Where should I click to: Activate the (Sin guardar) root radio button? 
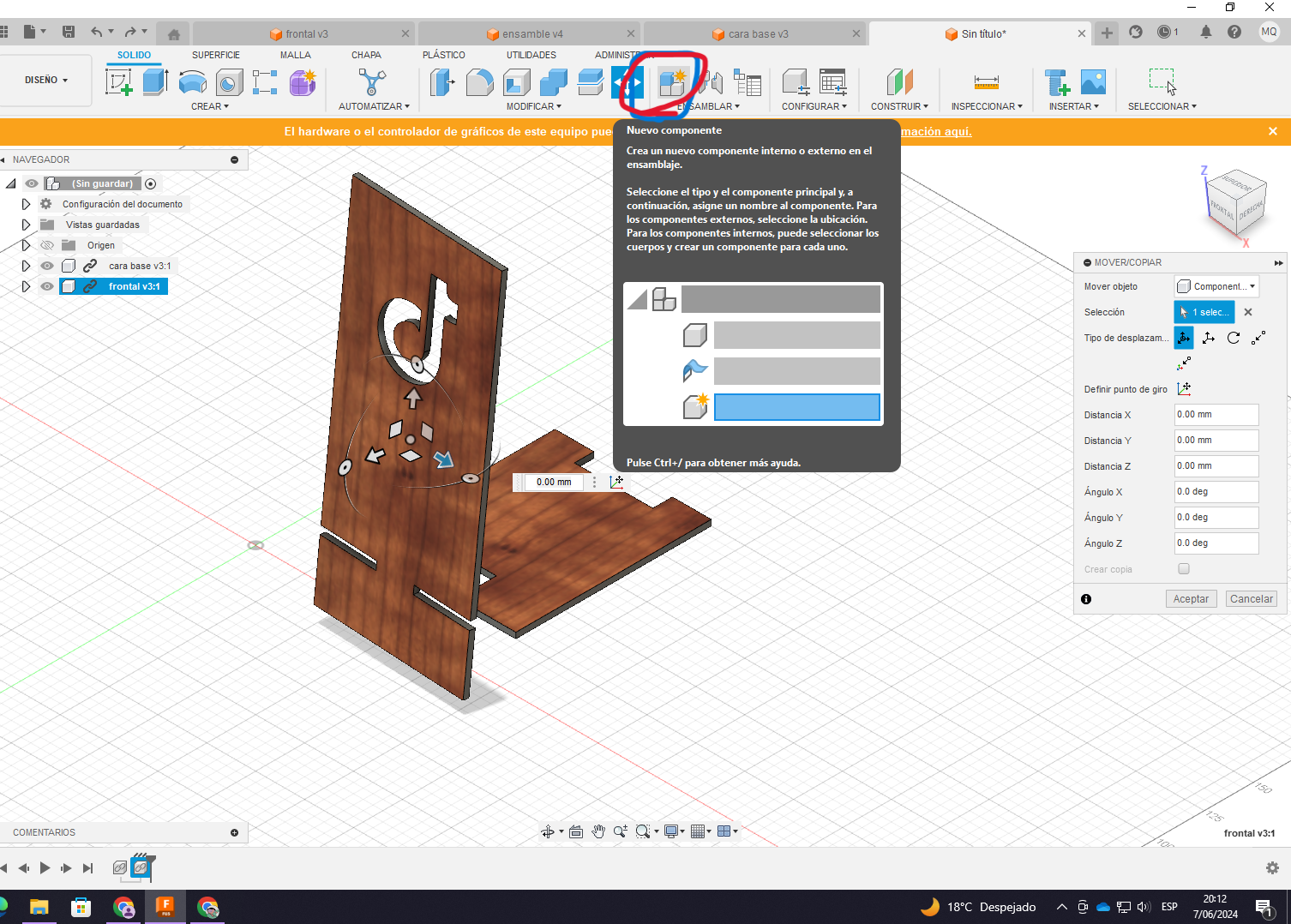click(151, 183)
